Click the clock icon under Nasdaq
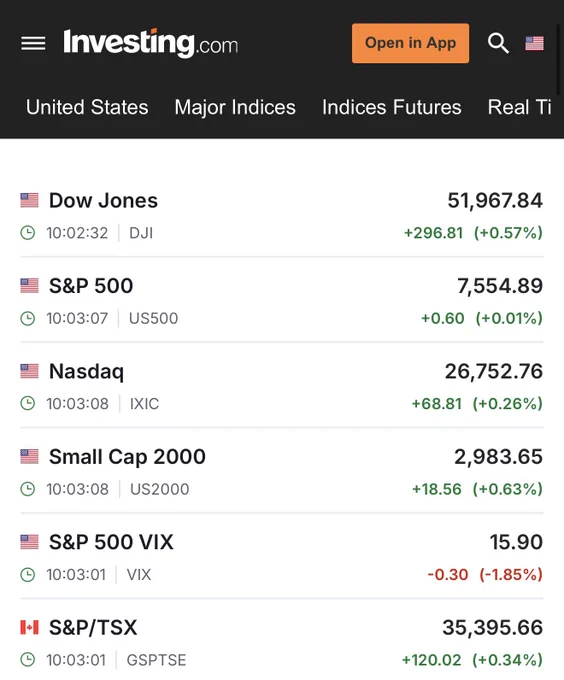564x680 pixels. tap(28, 403)
